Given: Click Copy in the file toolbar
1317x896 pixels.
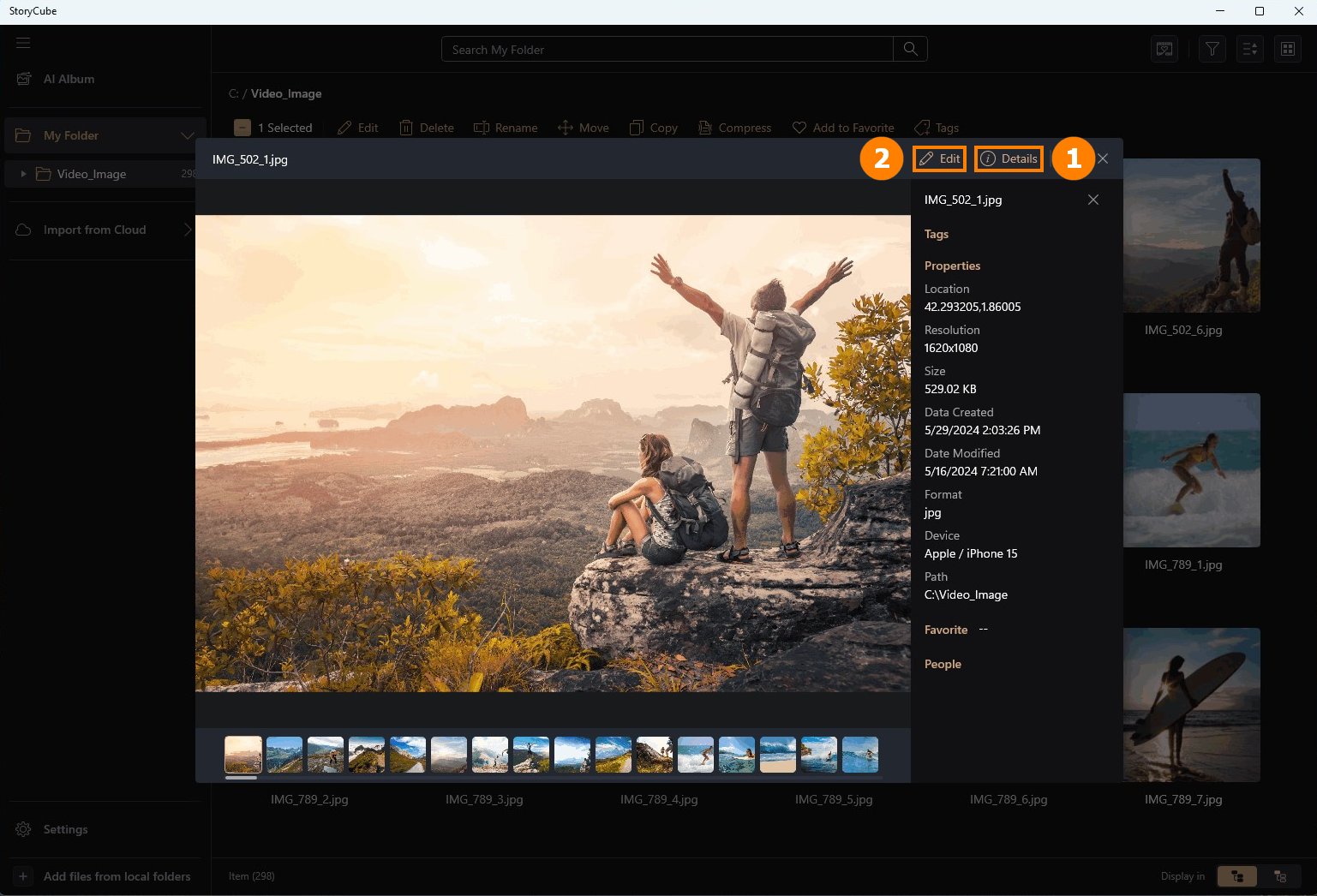Looking at the screenshot, I should [654, 128].
